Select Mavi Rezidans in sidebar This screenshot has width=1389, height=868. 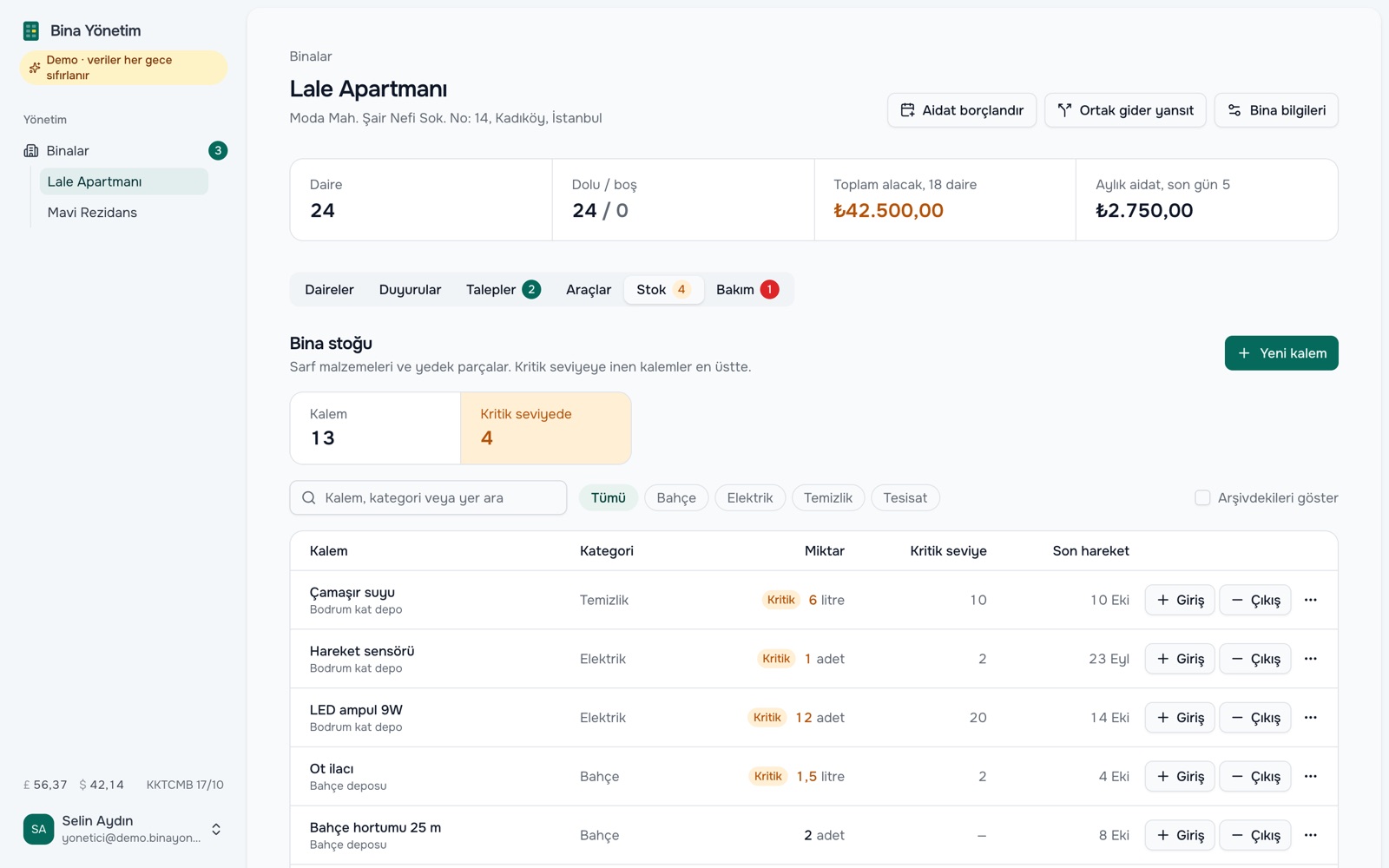[x=123, y=213]
